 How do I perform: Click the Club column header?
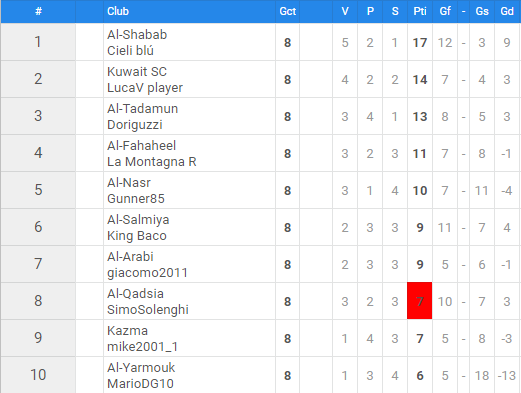tap(118, 11)
